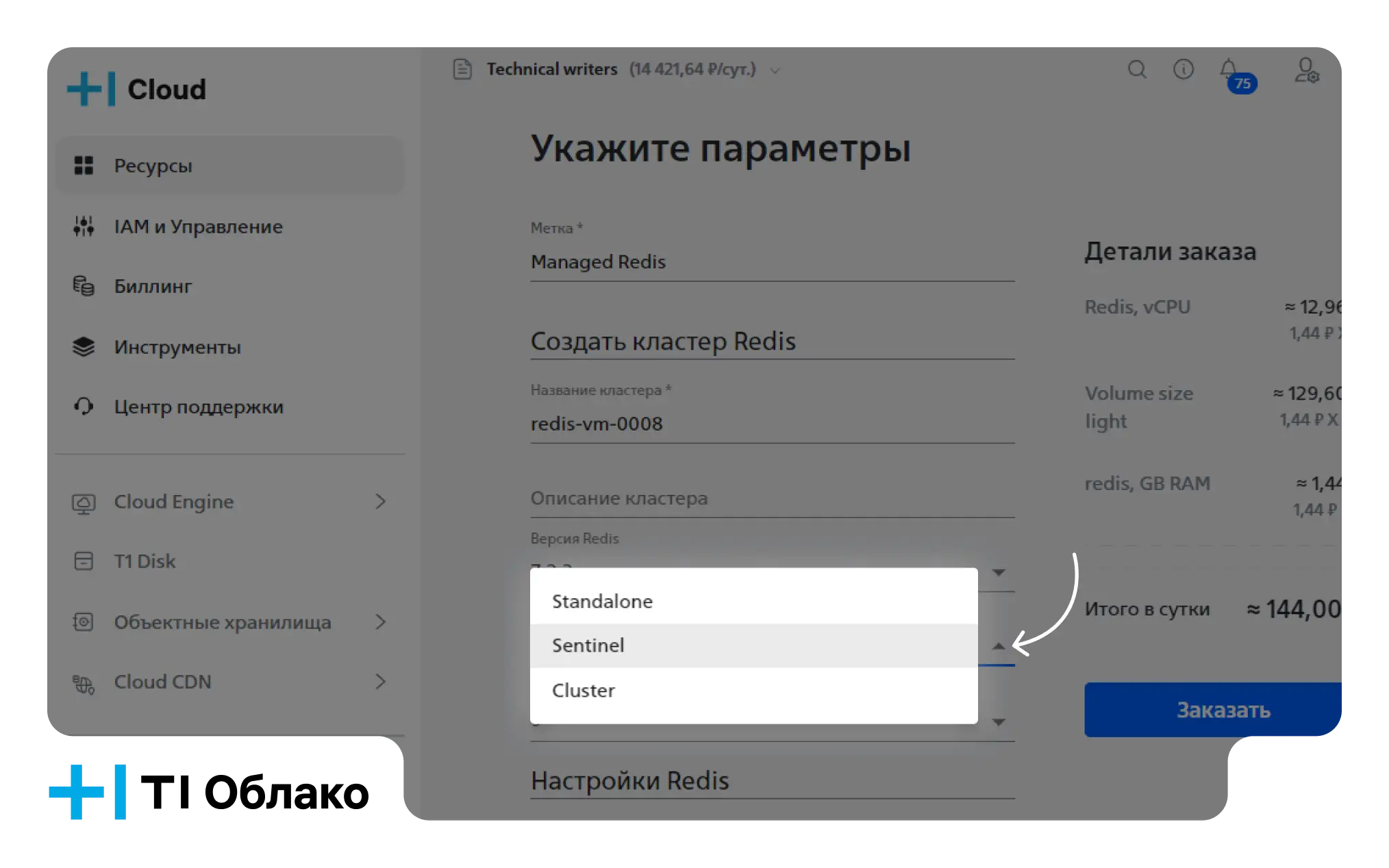Viewport: 1389px width, 868px height.
Task: Open the dropdown arrow below the type list
Action: [999, 722]
